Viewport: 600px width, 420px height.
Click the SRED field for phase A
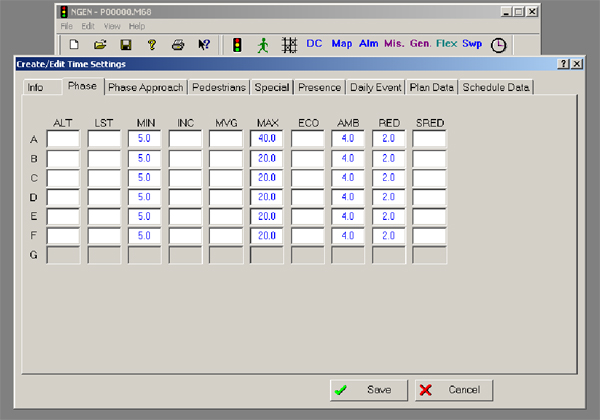tap(429, 138)
